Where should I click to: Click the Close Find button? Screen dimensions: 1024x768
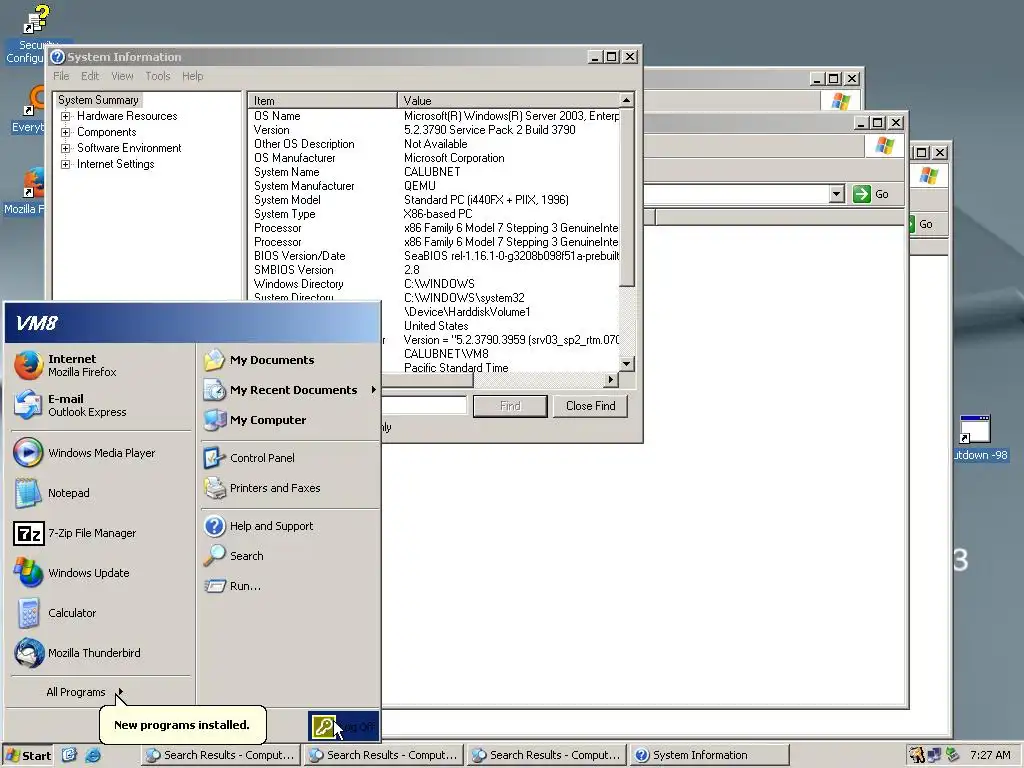(x=590, y=406)
